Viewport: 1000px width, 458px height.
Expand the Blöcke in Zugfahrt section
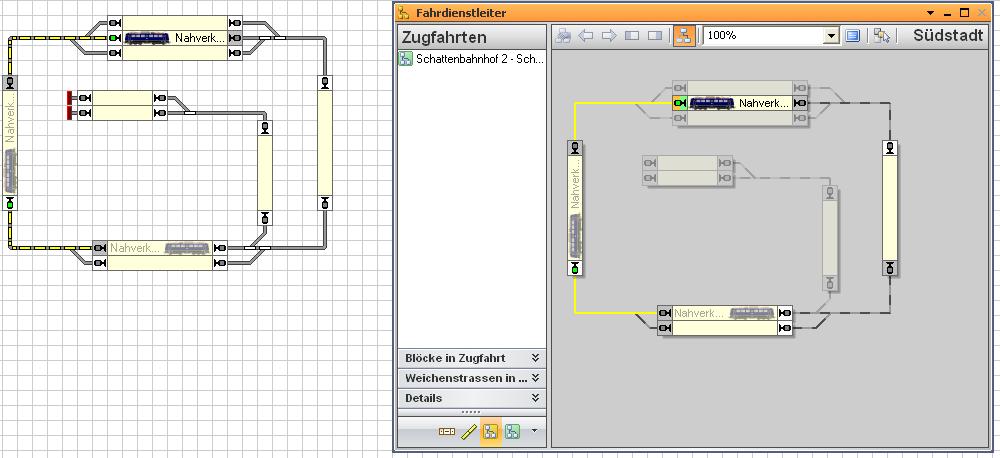(536, 358)
